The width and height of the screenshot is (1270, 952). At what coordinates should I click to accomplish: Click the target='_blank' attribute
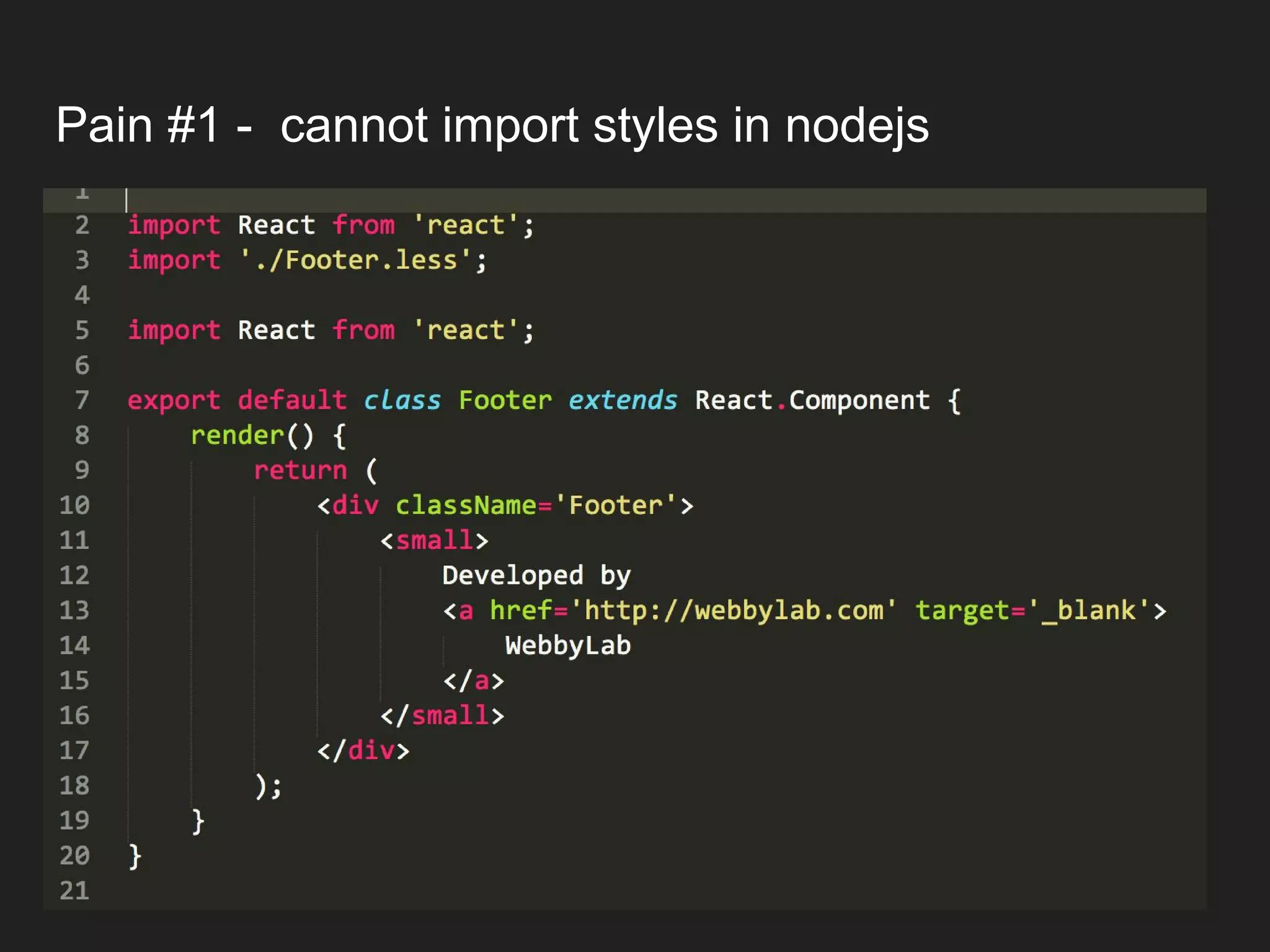coord(1032,610)
